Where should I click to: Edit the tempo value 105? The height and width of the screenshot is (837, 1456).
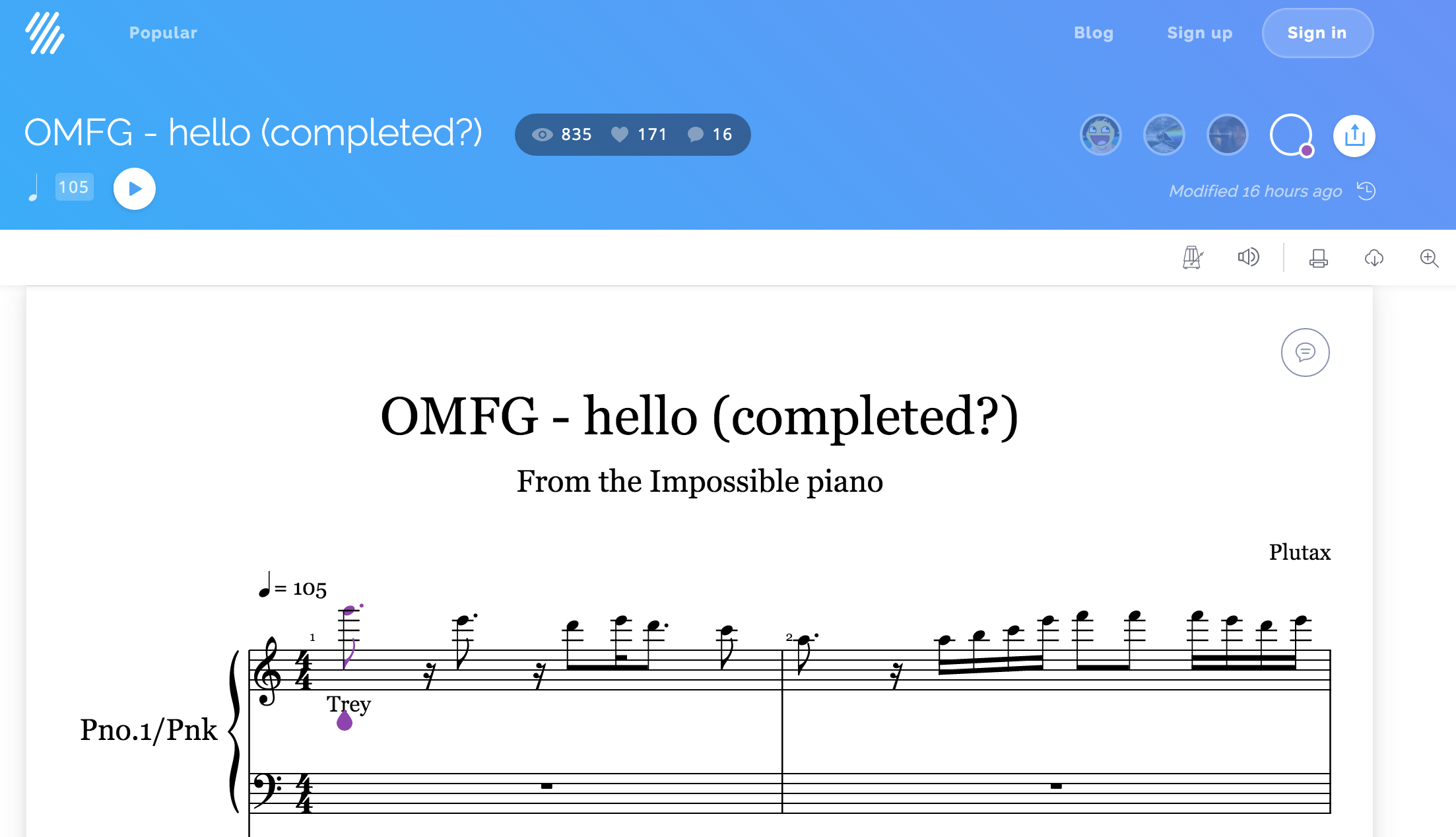(74, 187)
